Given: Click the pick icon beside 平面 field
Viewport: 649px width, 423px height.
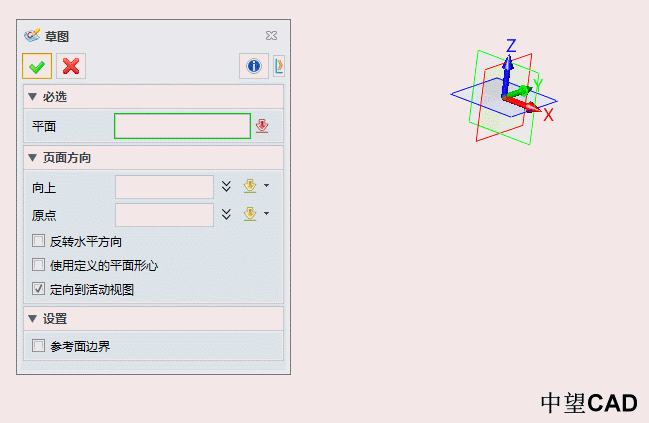Looking at the screenshot, I should (262, 126).
